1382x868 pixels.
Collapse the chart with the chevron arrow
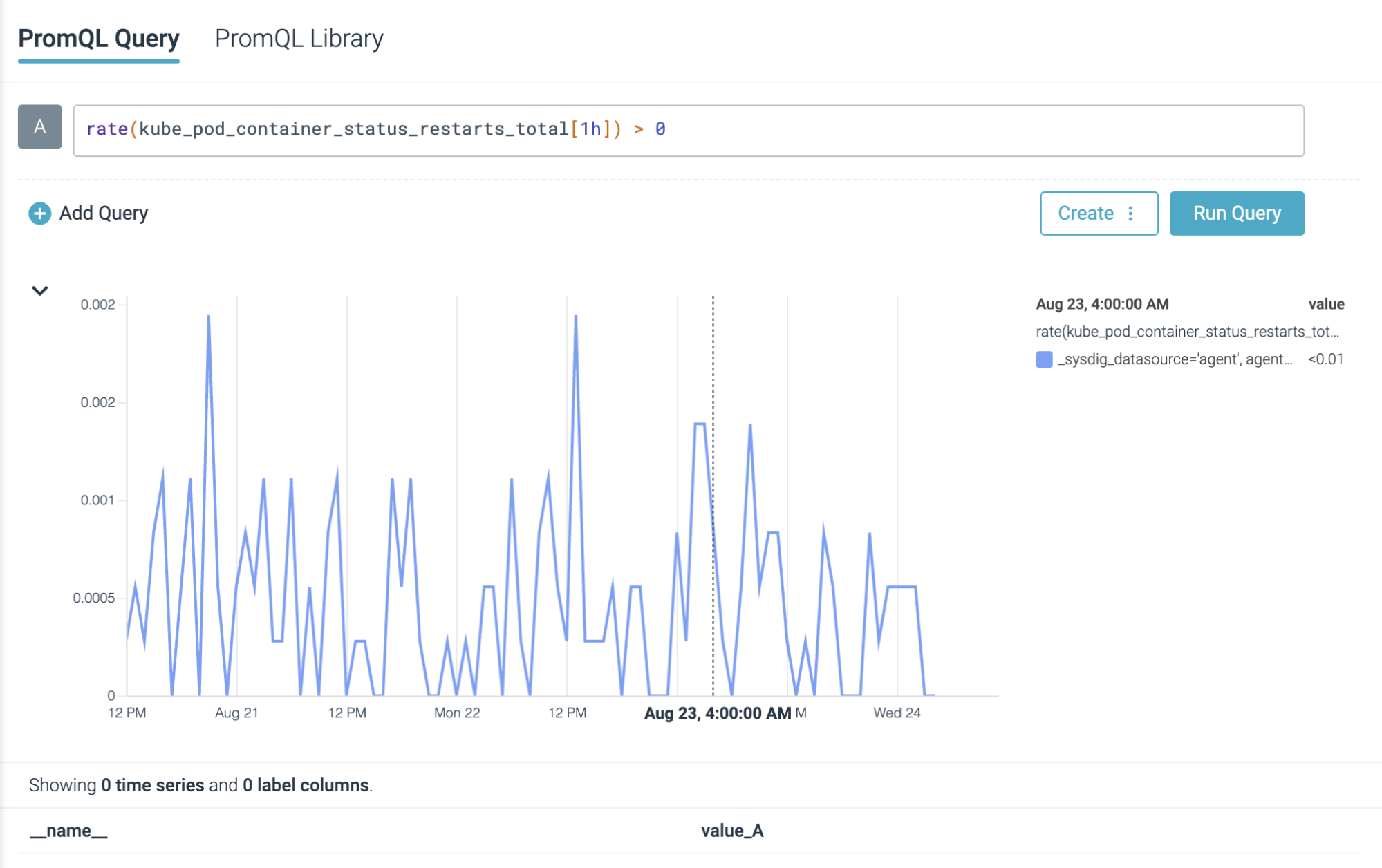pyautogui.click(x=40, y=291)
